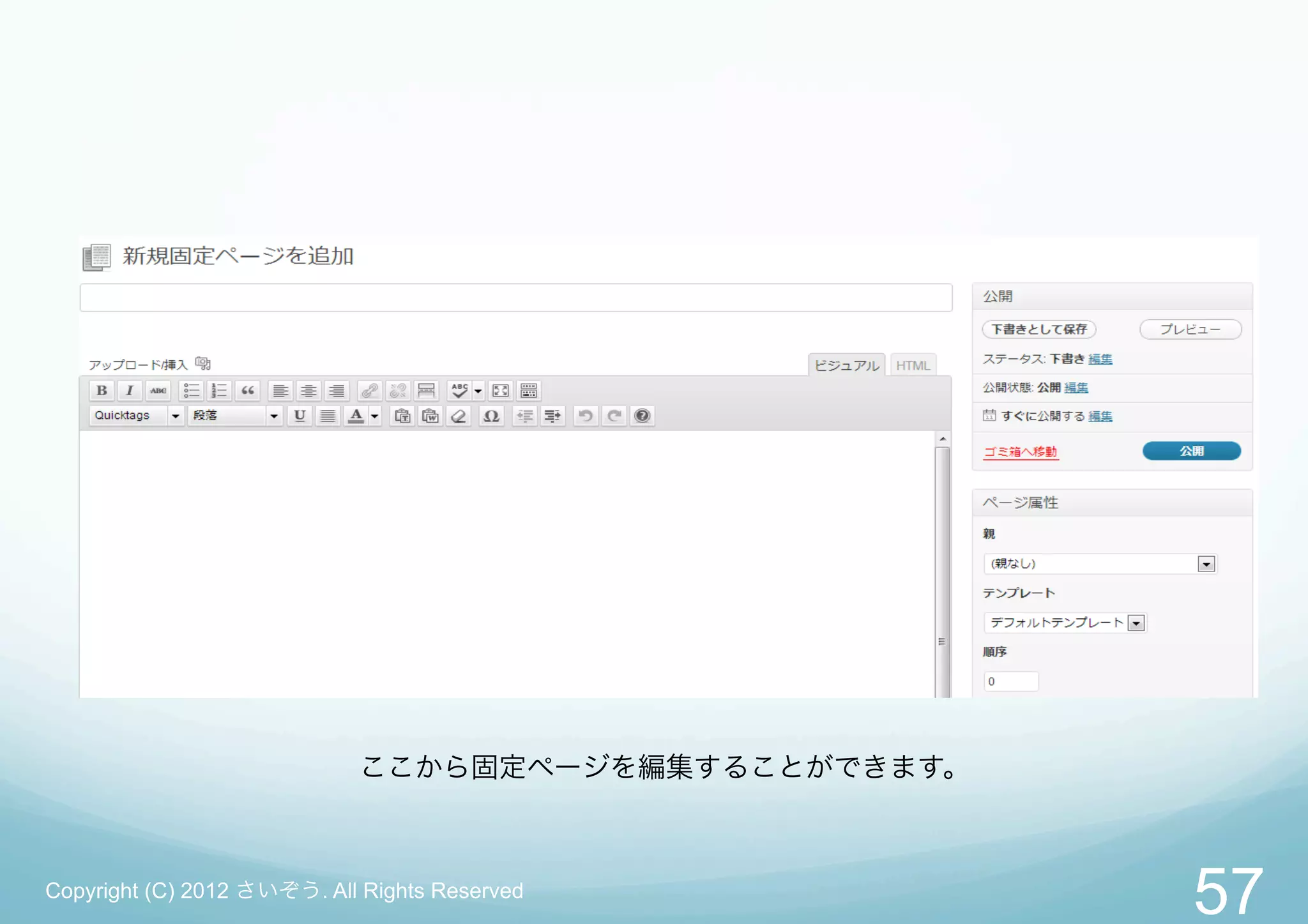Insert a custom character with the Omega icon
Screen dimensions: 1308x924
[x=491, y=416]
